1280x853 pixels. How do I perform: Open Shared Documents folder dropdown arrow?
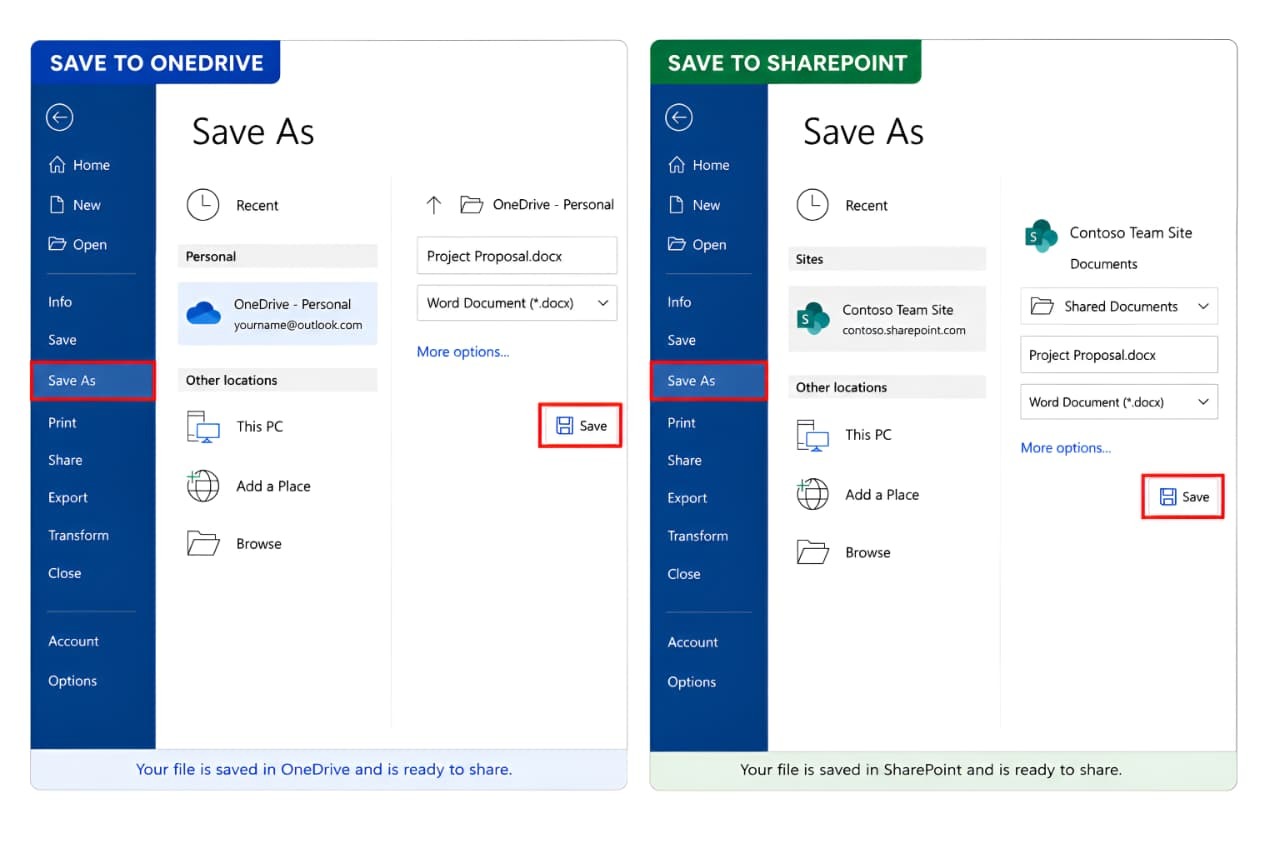click(x=1203, y=306)
